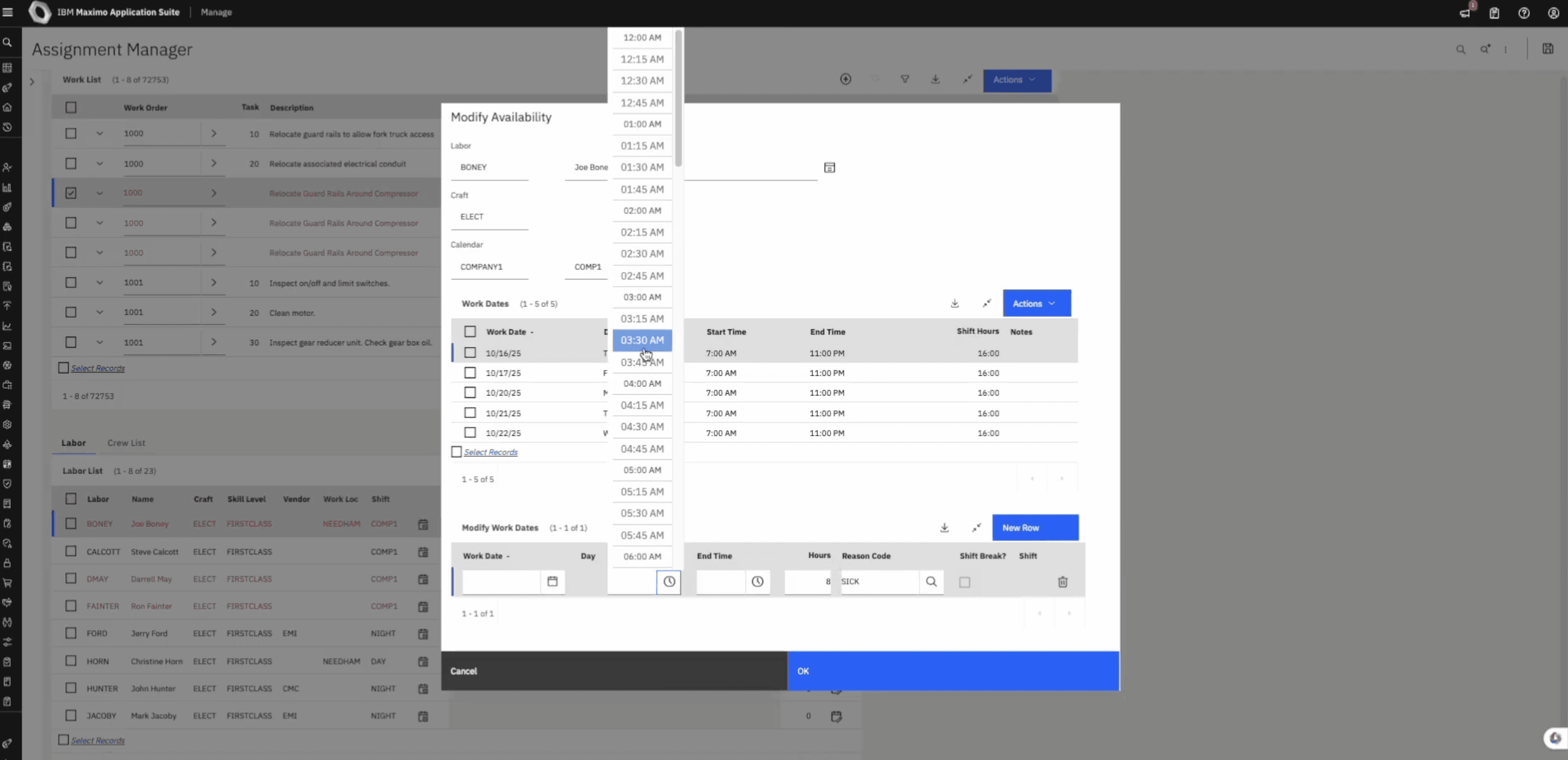
Task: Check the Work Dates select-all header checkbox
Action: [x=470, y=332]
